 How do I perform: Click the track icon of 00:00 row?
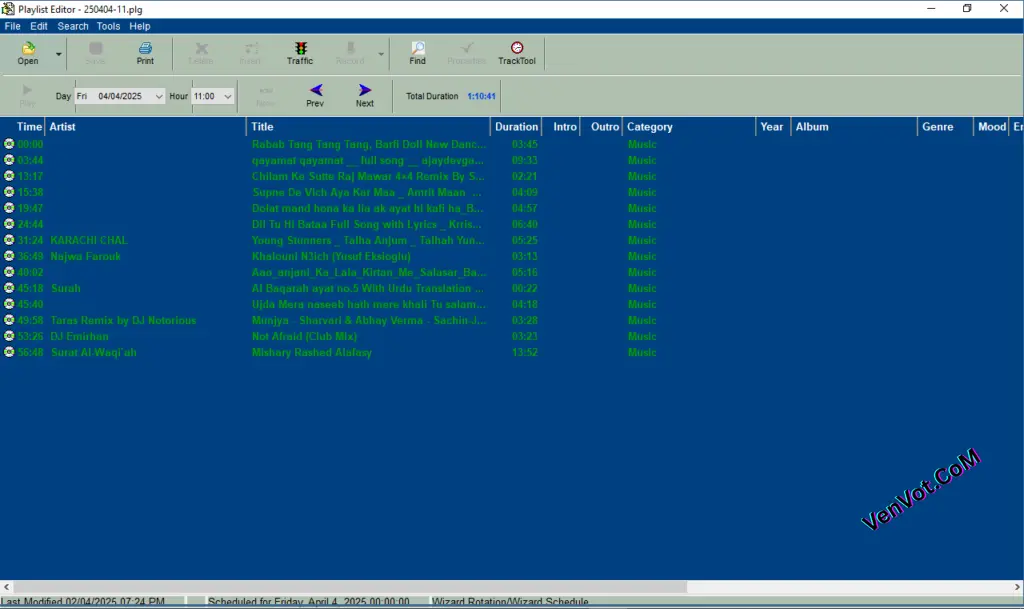pyautogui.click(x=8, y=144)
